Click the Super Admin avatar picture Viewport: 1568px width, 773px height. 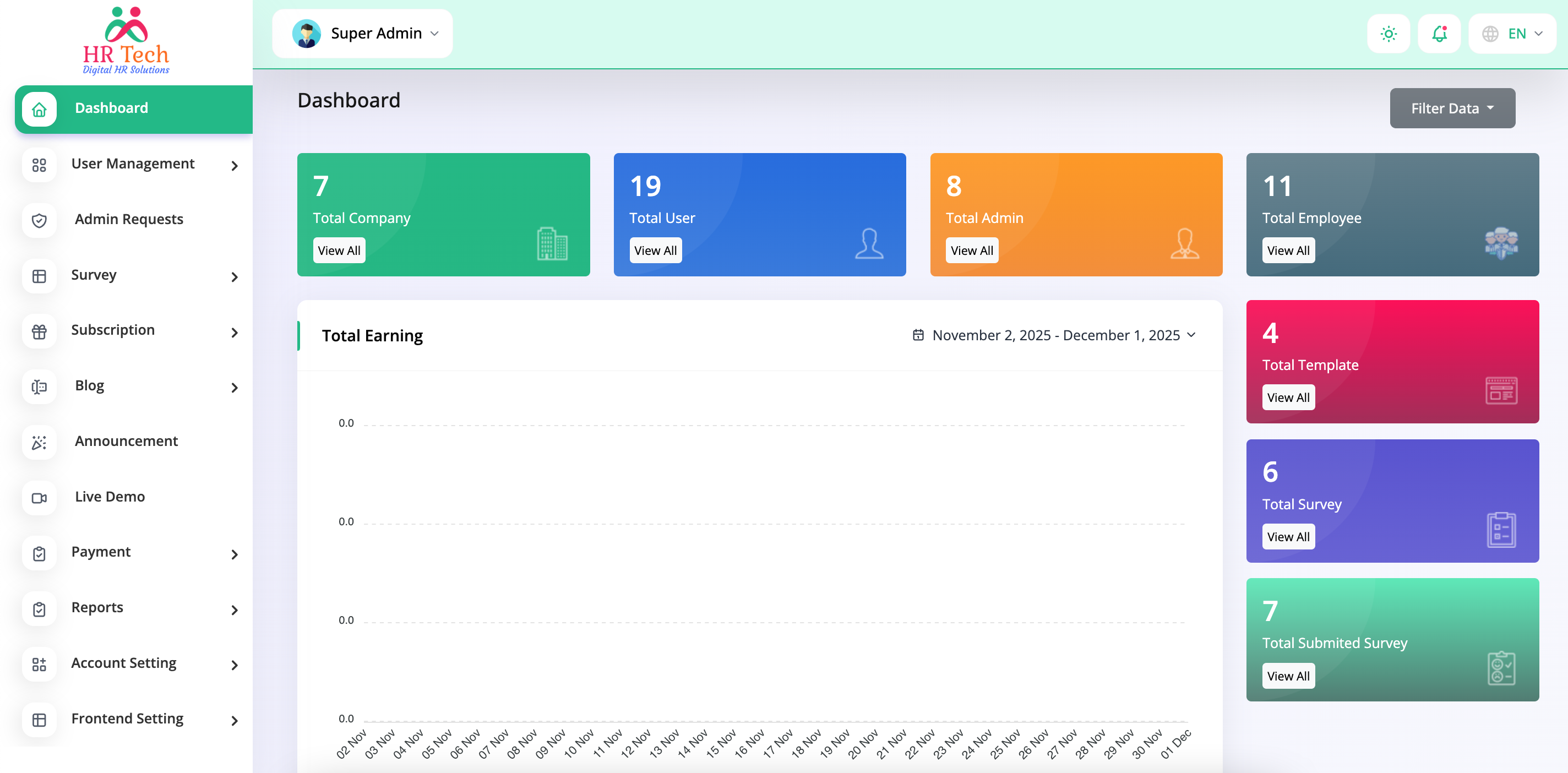[307, 34]
